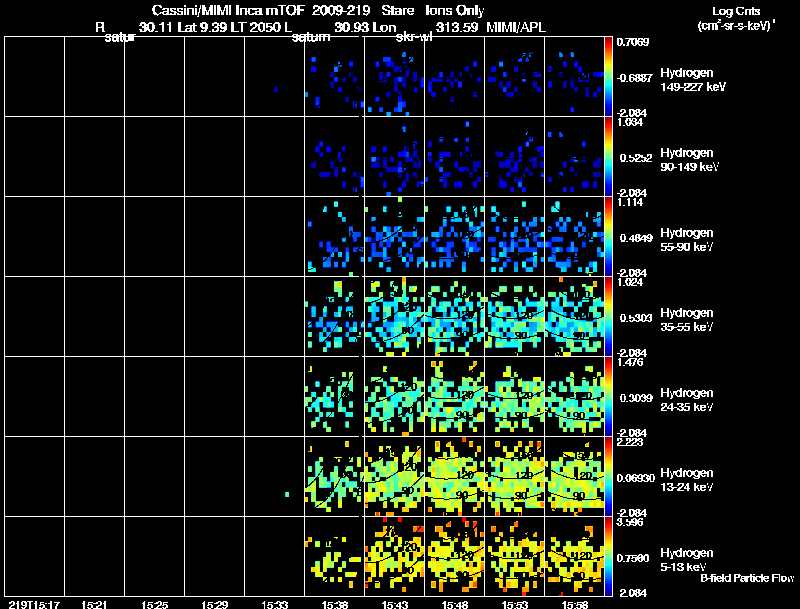Viewport: 800px width, 609px height.
Task: Click the "Hydrogen 24-35 keV" row label
Action: (687, 400)
